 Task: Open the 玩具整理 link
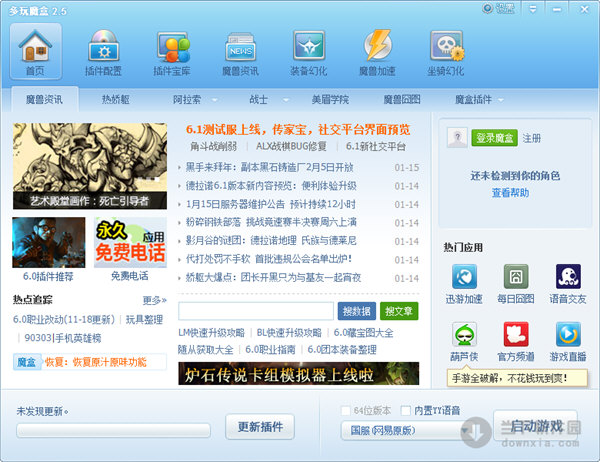coord(144,320)
